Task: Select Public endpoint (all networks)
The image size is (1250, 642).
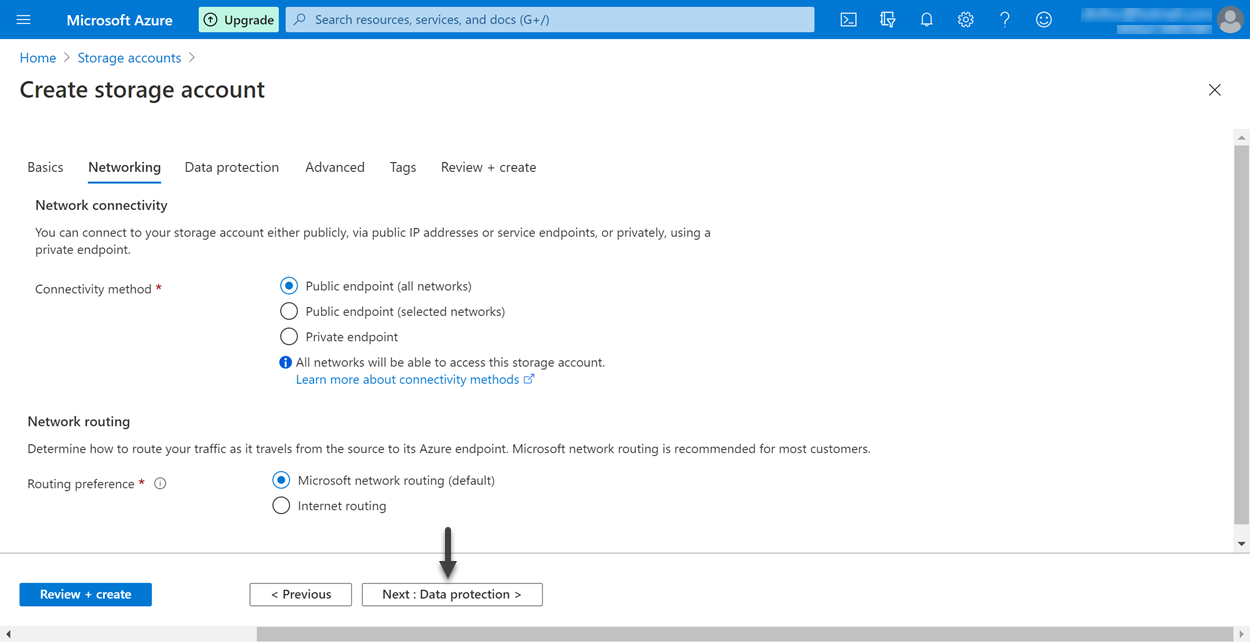Action: (289, 286)
